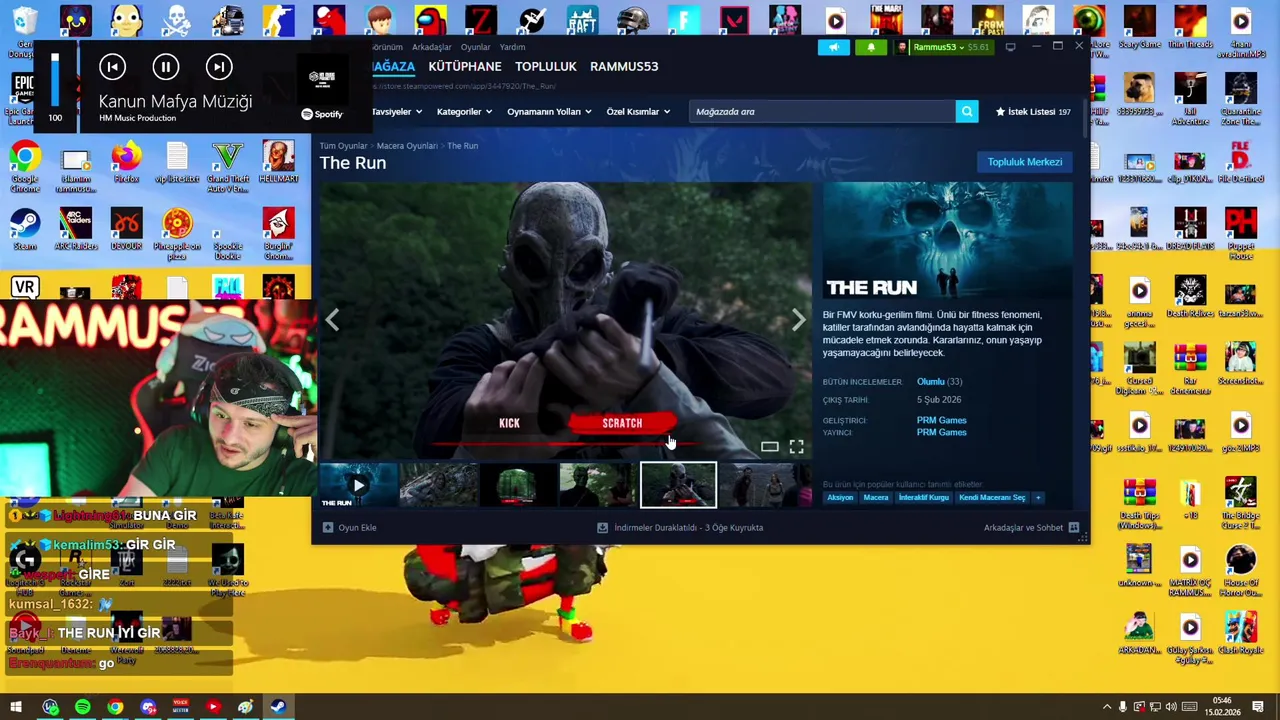
Task: Skip to next track in media overlay
Action: [x=219, y=67]
